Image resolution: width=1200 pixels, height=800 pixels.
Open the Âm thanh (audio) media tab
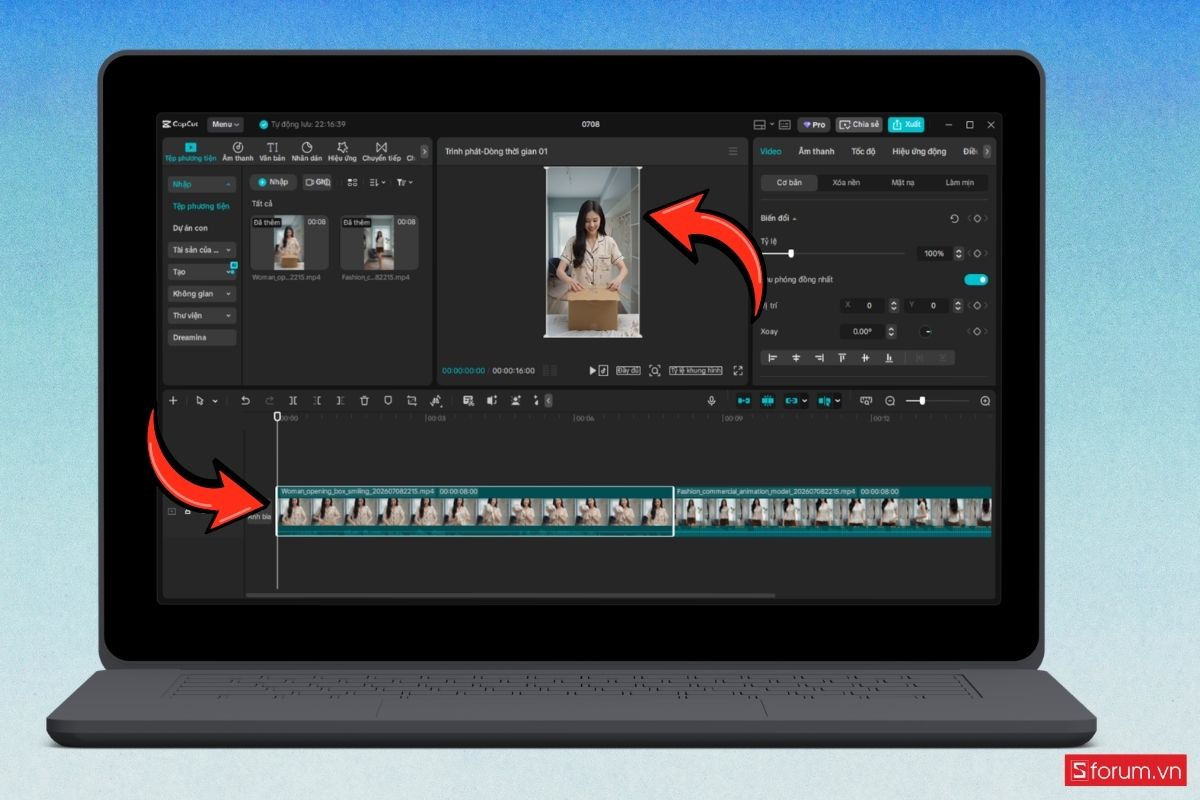(x=238, y=152)
